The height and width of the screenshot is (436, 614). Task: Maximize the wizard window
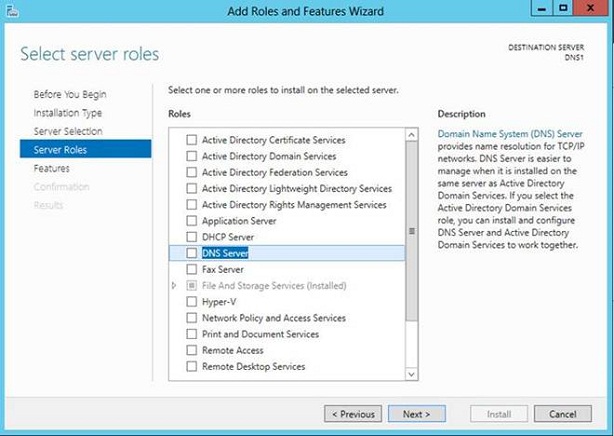563,8
